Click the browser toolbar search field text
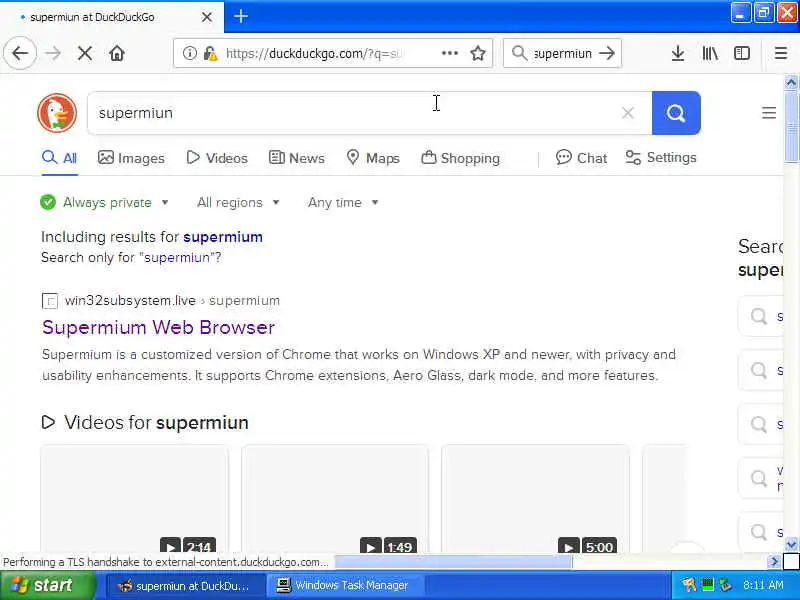The image size is (800, 600). 562,53
